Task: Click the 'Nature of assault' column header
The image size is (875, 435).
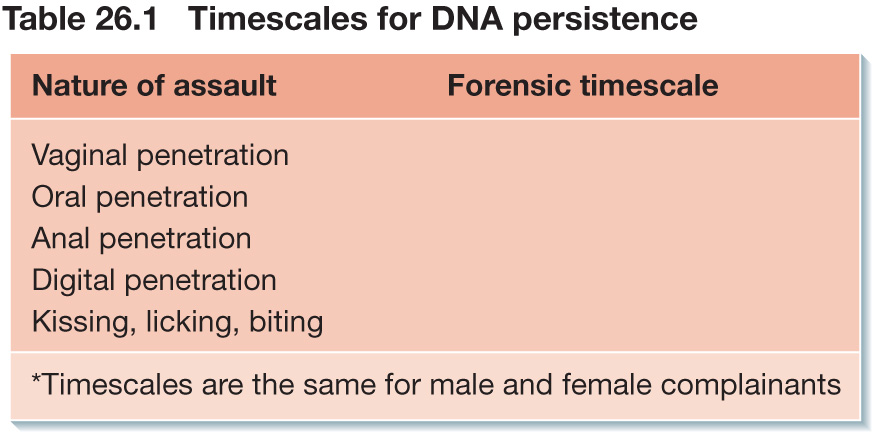Action: click(x=154, y=86)
